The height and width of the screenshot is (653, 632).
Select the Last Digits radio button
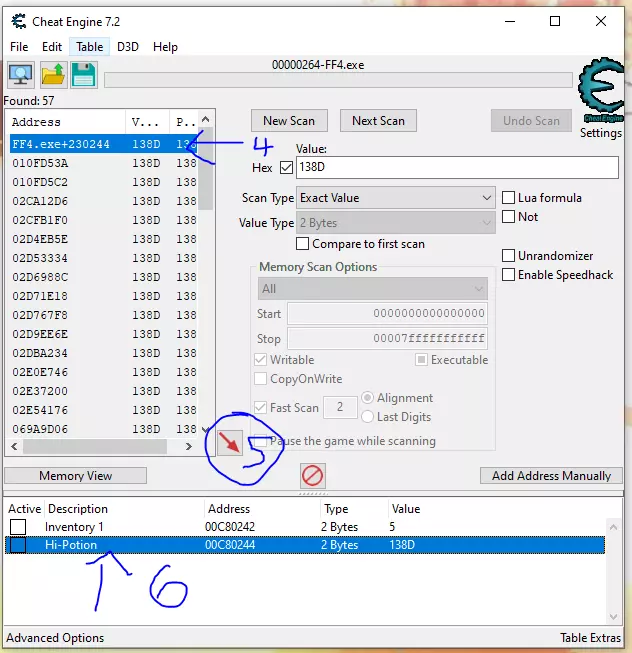(x=367, y=416)
